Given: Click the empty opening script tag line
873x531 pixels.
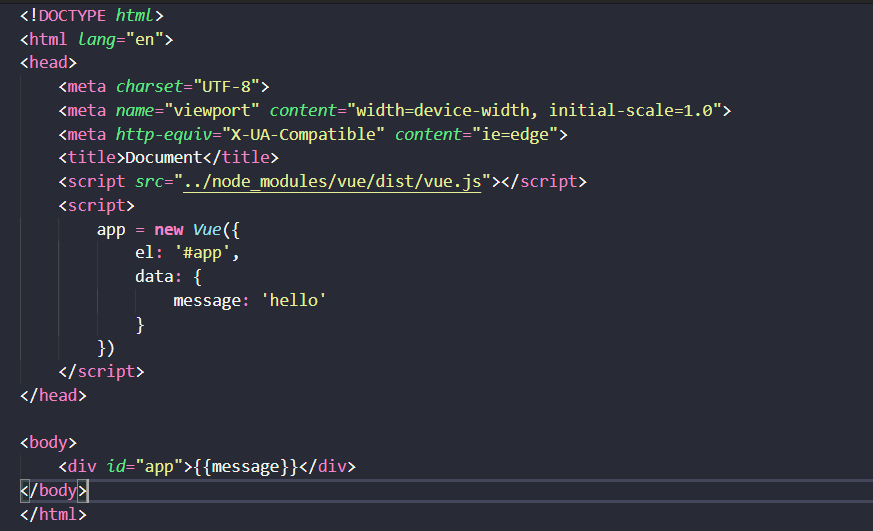Looking at the screenshot, I should click(x=96, y=206).
